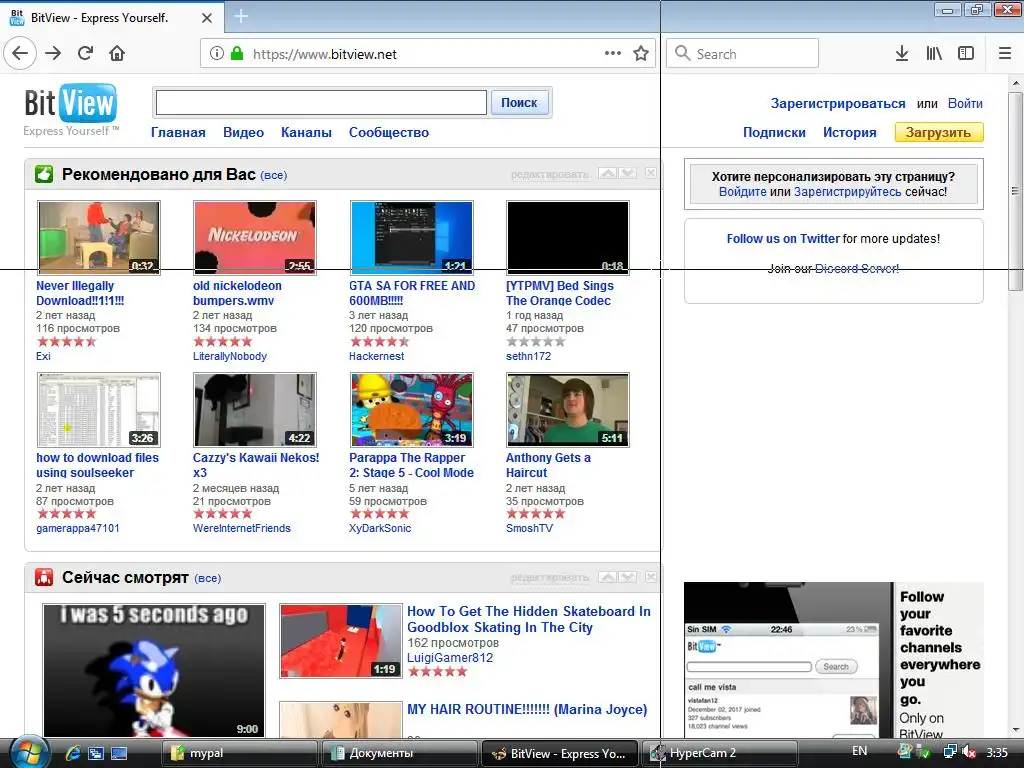
Task: Visit the LiterallyNobody channel link
Action: pos(230,356)
